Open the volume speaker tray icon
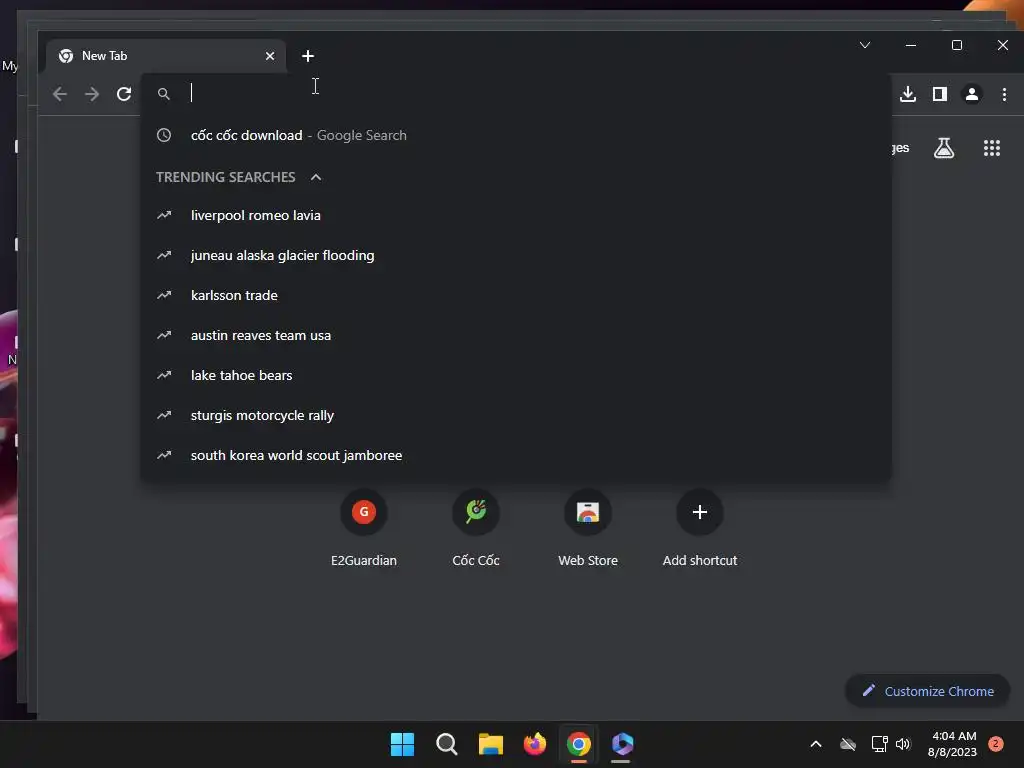The width and height of the screenshot is (1024, 768). tap(903, 744)
